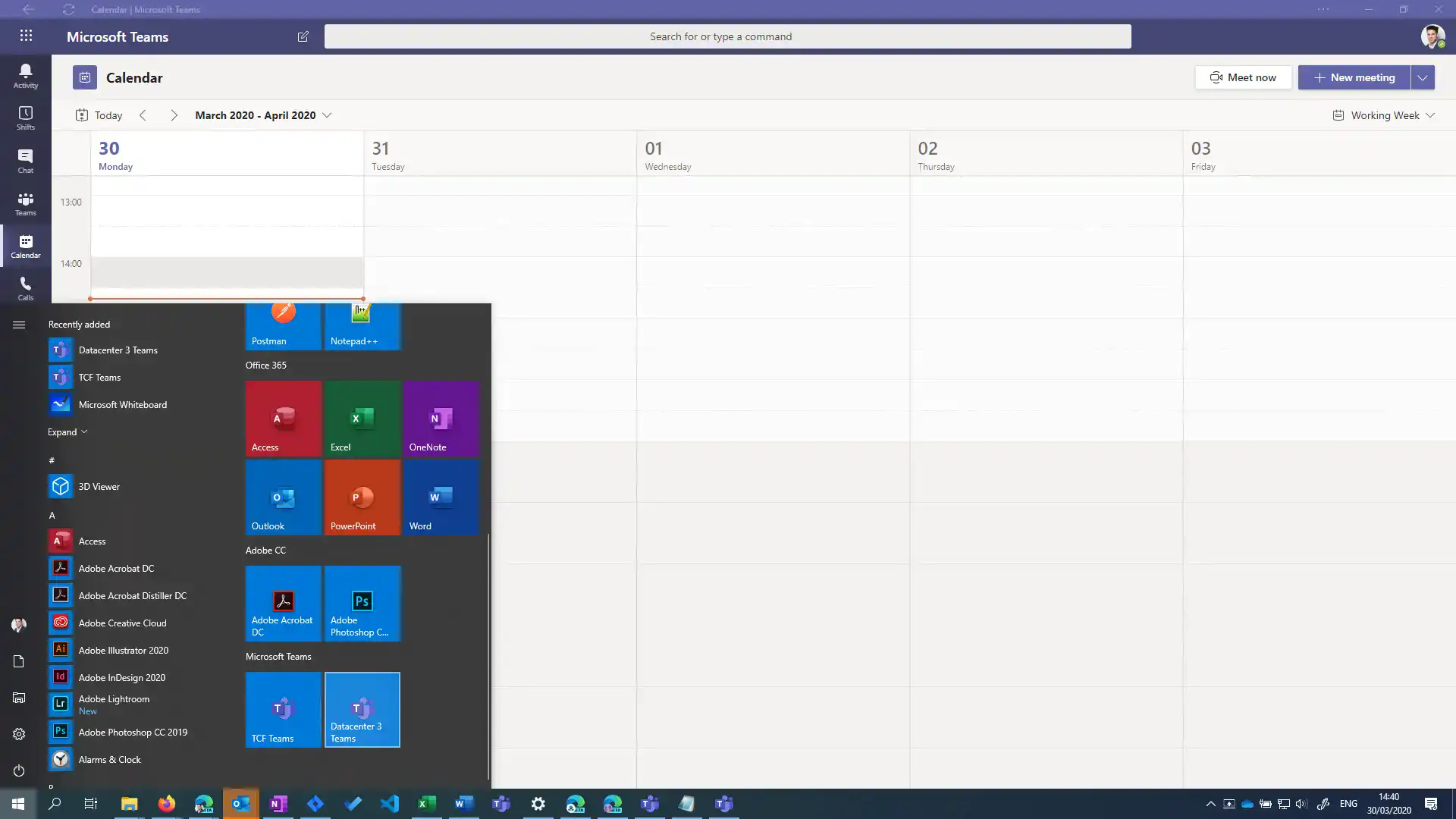The image size is (1456, 819).
Task: Open Shifts in the Teams sidebar
Action: (26, 118)
